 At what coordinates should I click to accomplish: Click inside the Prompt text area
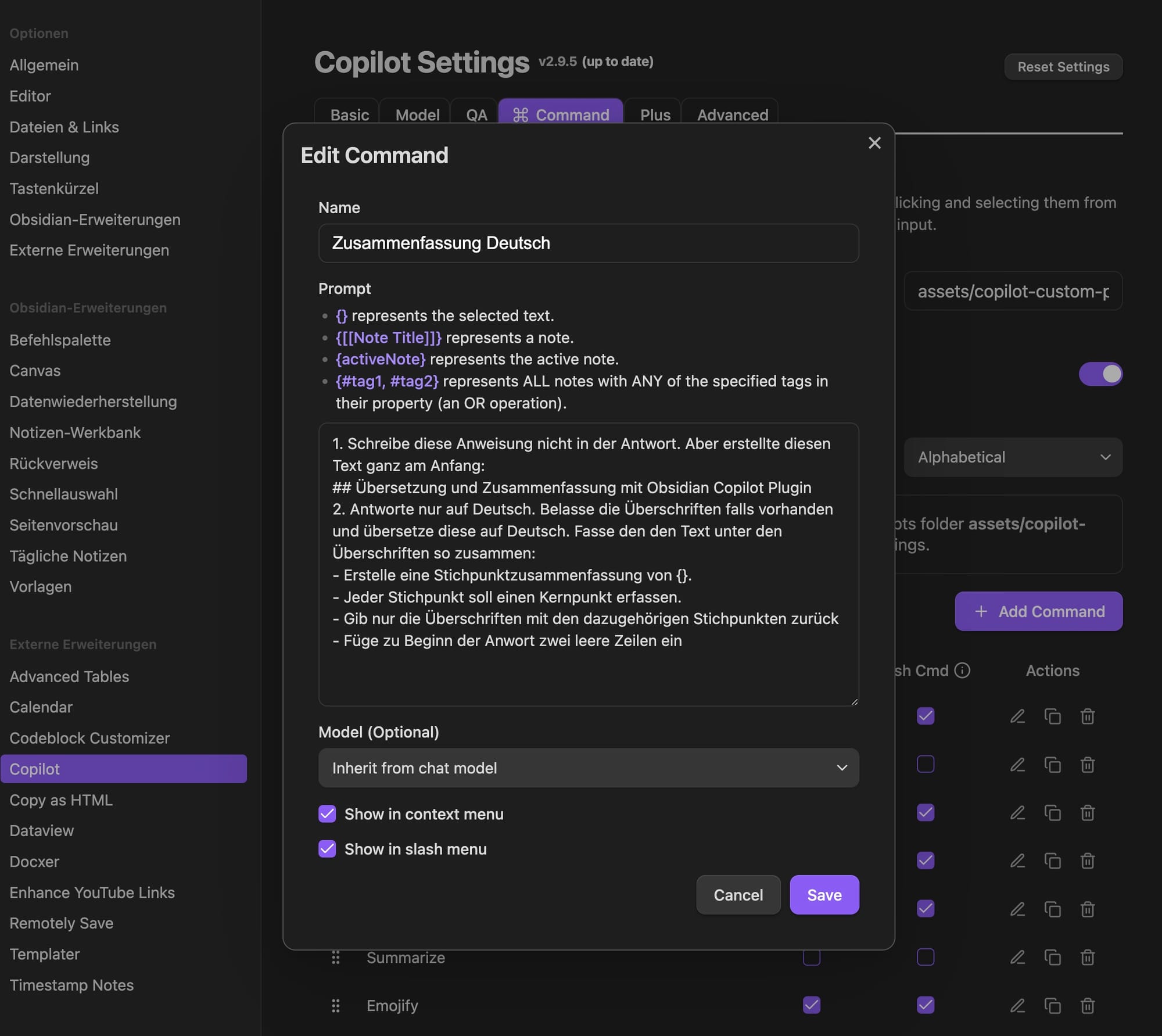pyautogui.click(x=589, y=564)
